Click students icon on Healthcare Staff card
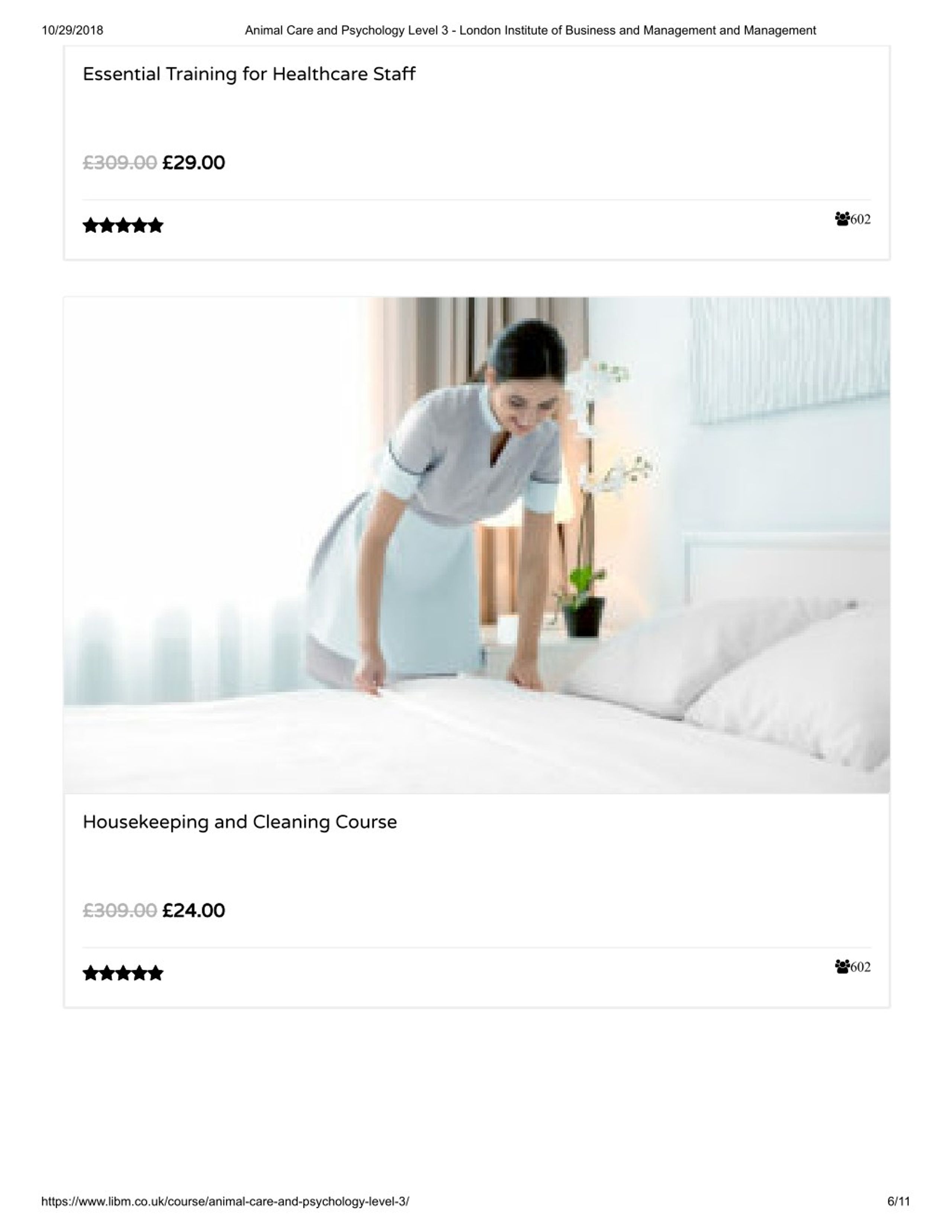The width and height of the screenshot is (952, 1232). pos(842,219)
